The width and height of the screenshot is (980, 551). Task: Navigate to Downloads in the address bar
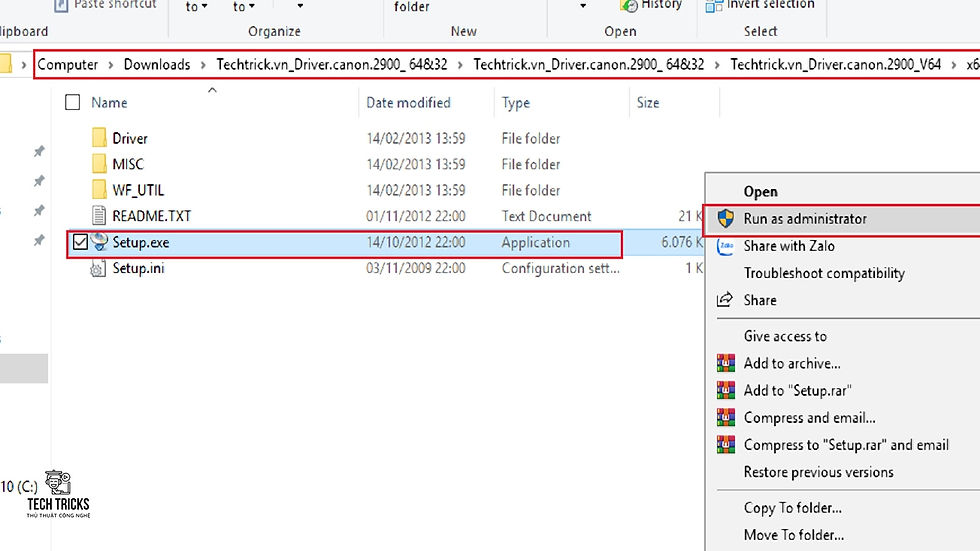tap(157, 64)
